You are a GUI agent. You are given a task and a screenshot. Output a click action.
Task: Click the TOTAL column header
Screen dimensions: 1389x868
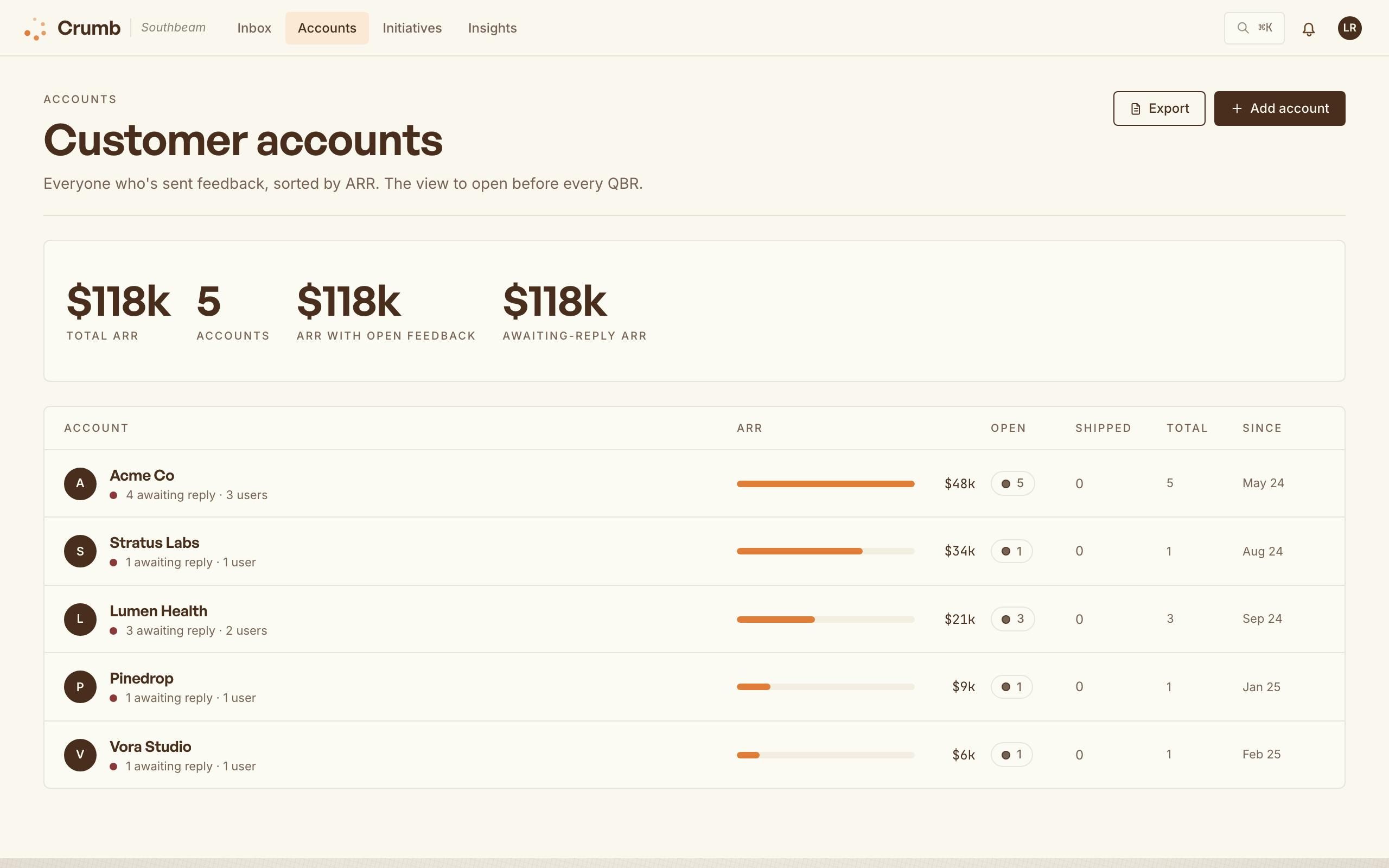[x=1187, y=428]
